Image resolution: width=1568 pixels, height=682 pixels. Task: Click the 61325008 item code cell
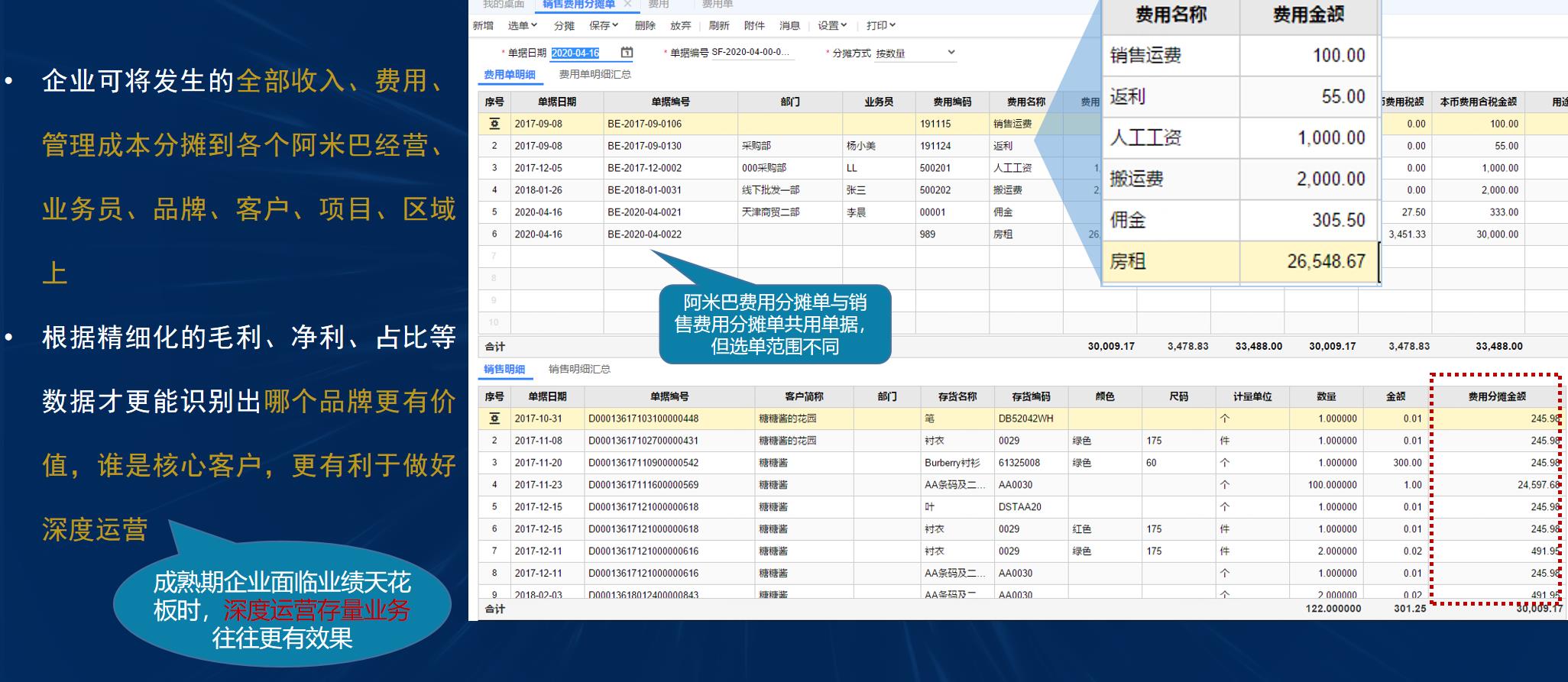[x=1031, y=463]
